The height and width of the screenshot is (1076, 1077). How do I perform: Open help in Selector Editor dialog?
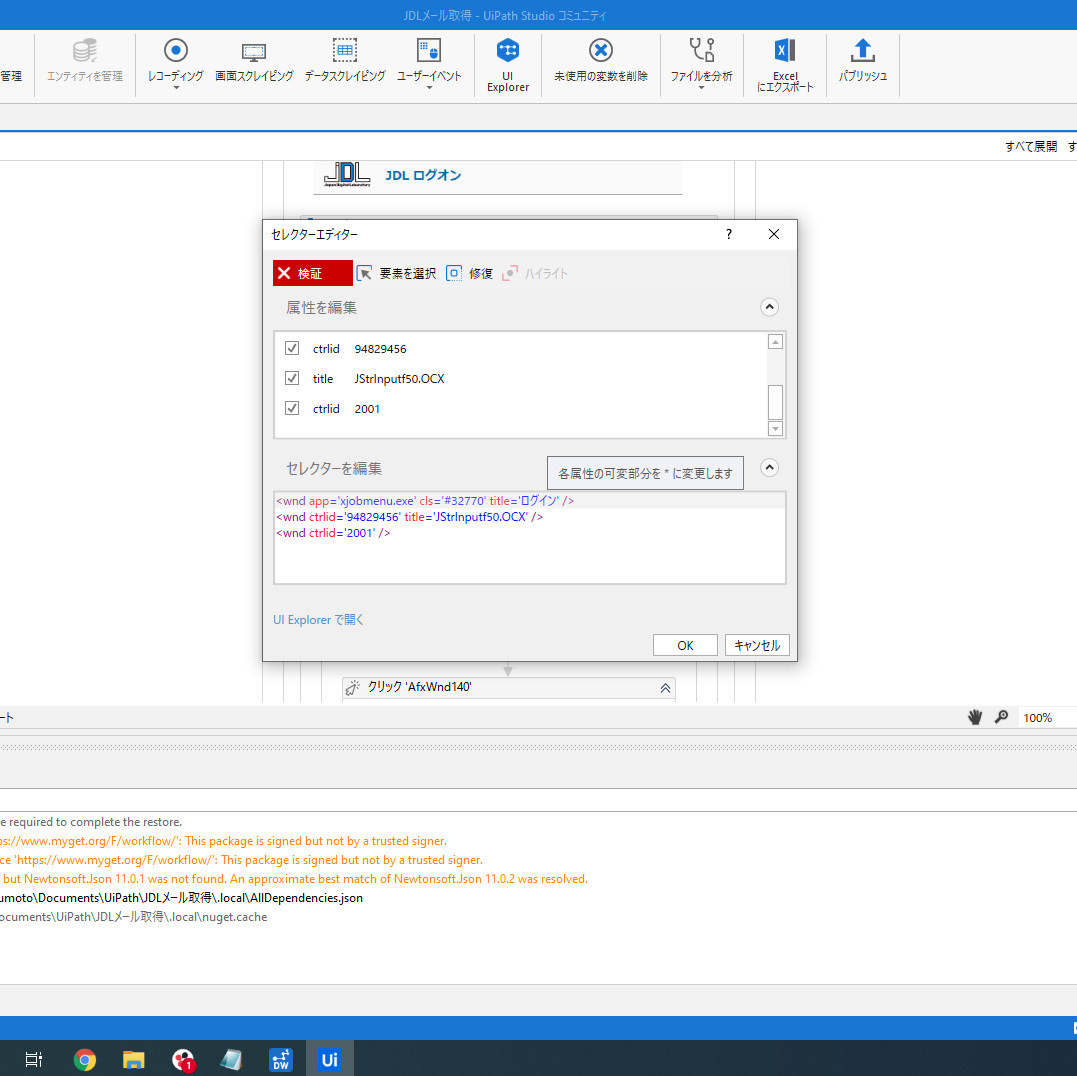729,234
